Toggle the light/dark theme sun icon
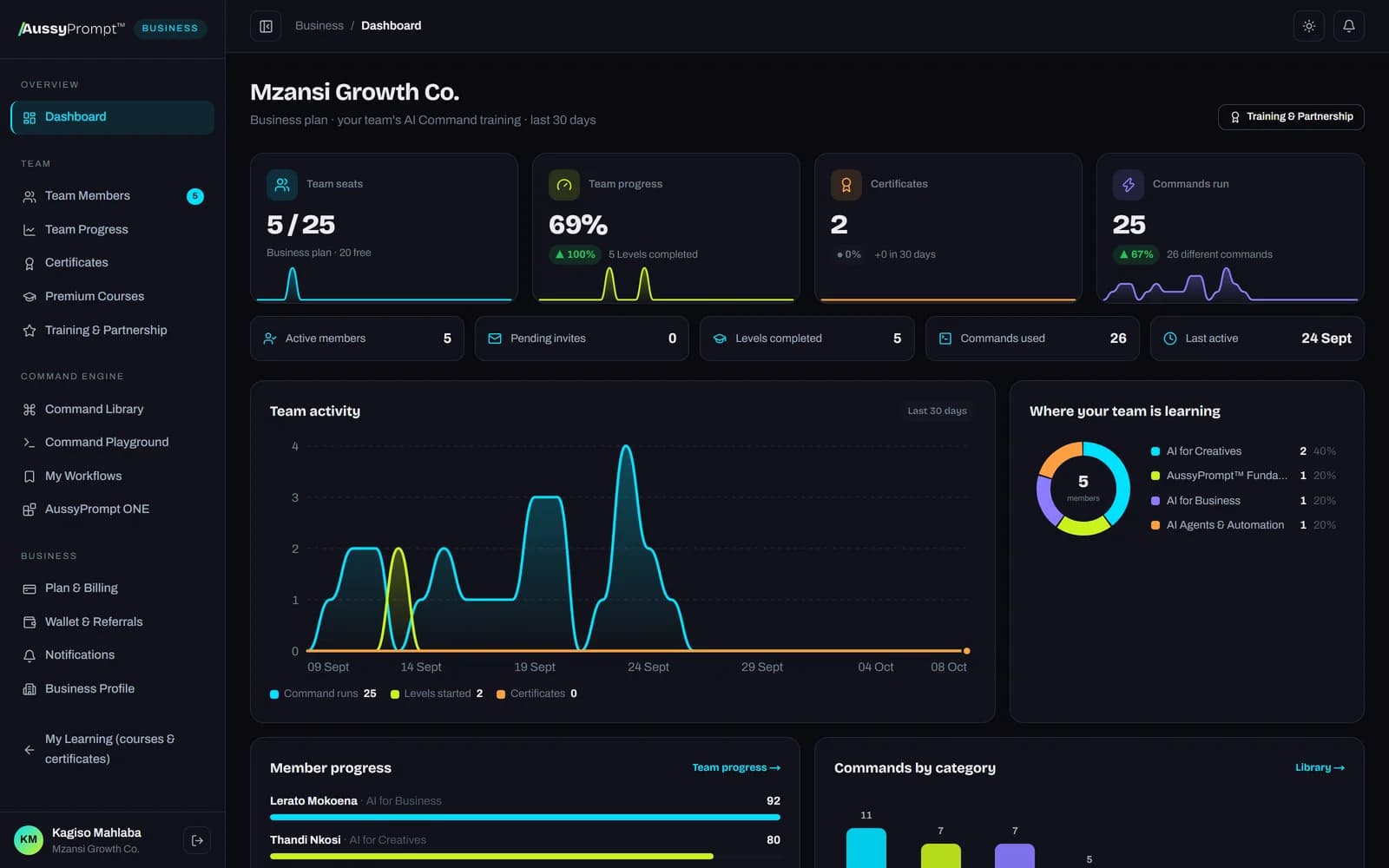Screen dimensions: 1389x868 click(1309, 26)
